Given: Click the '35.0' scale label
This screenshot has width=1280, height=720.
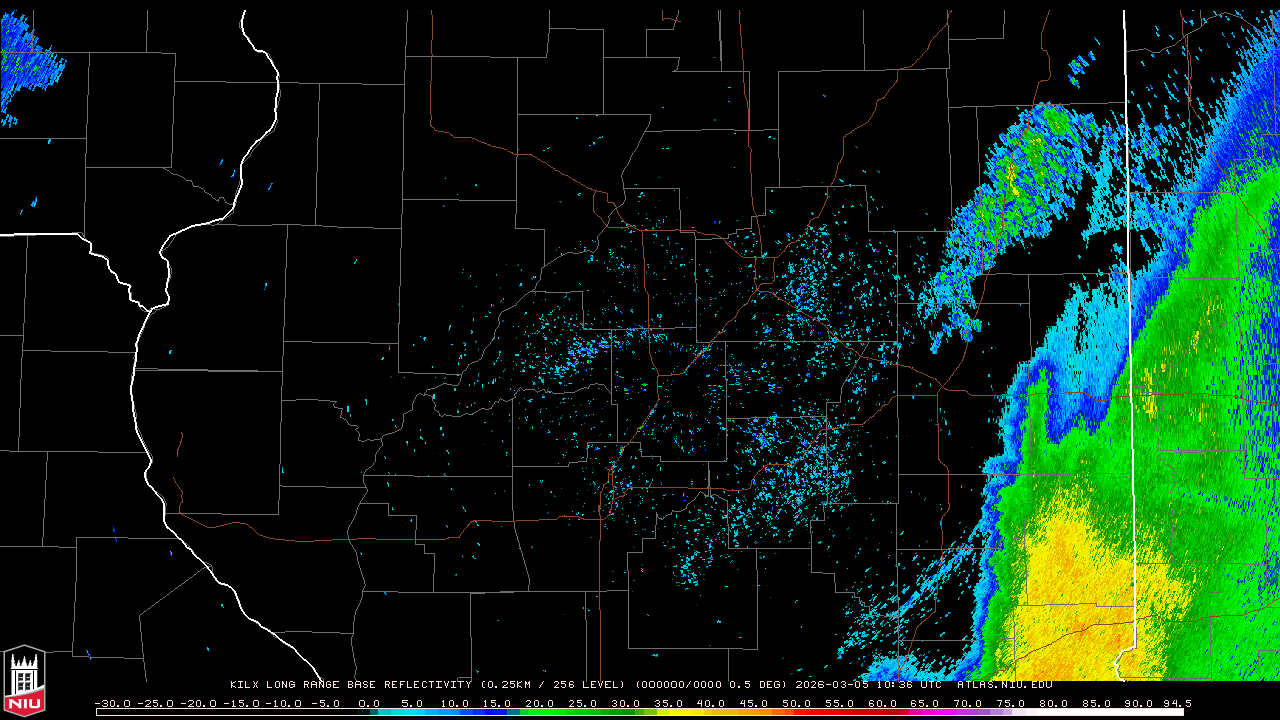Looking at the screenshot, I should coord(669,703).
